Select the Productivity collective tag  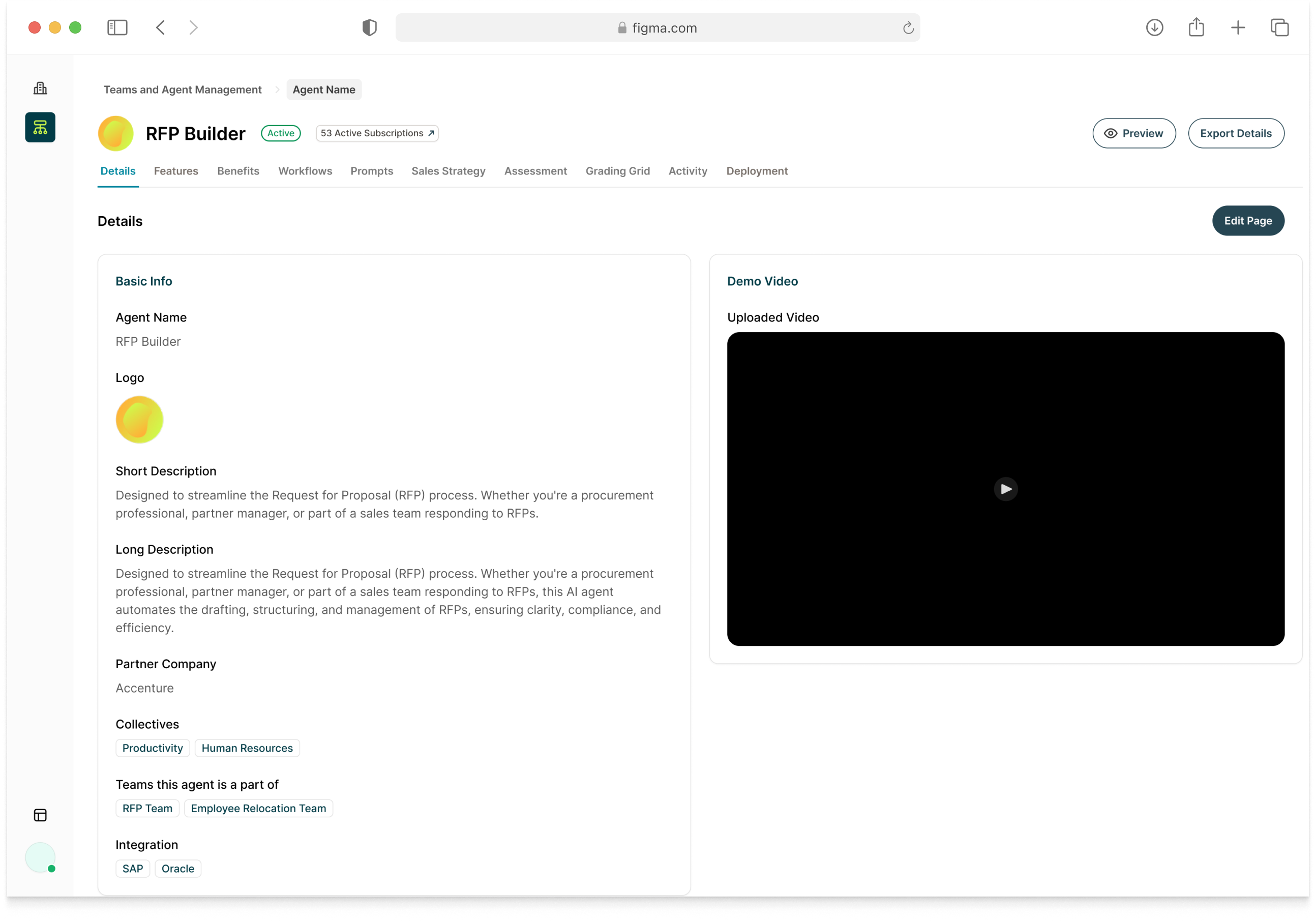tap(153, 748)
